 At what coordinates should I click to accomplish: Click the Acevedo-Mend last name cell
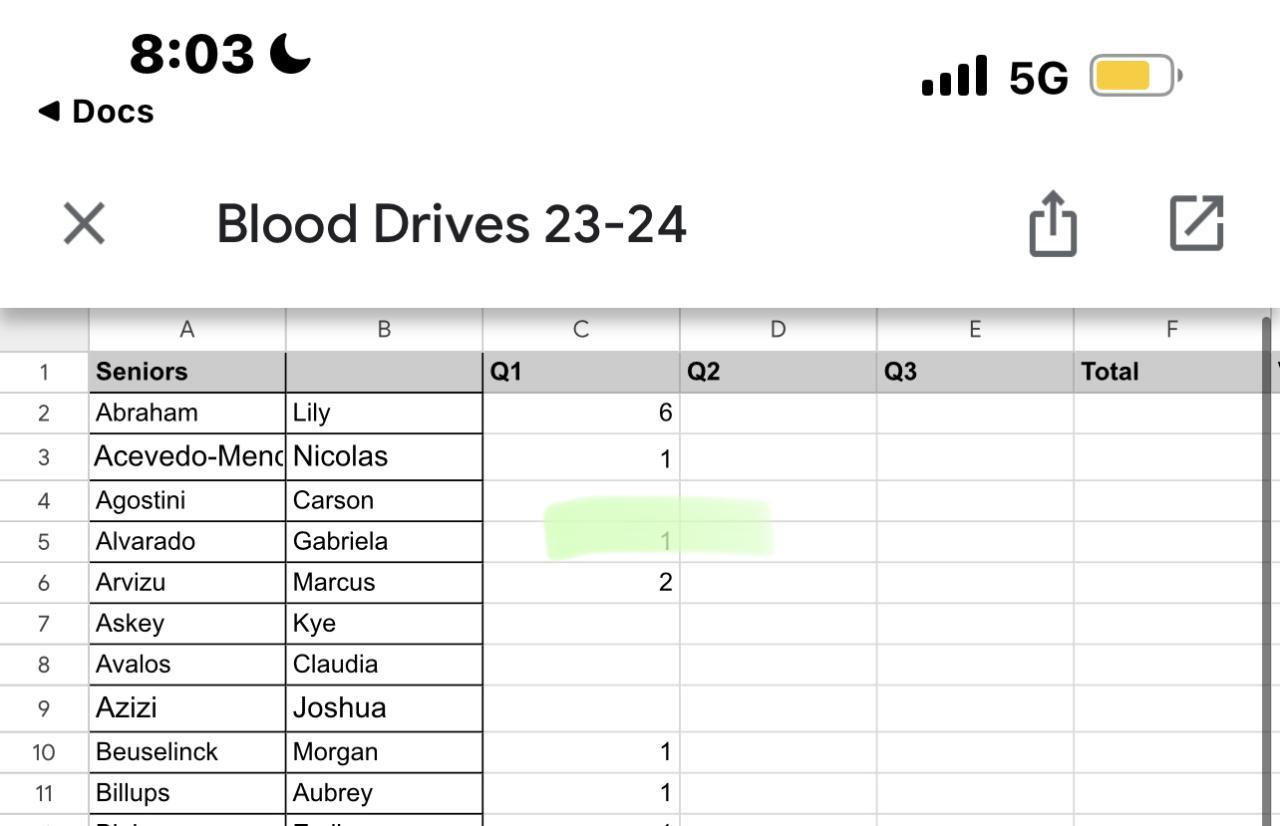coord(186,457)
